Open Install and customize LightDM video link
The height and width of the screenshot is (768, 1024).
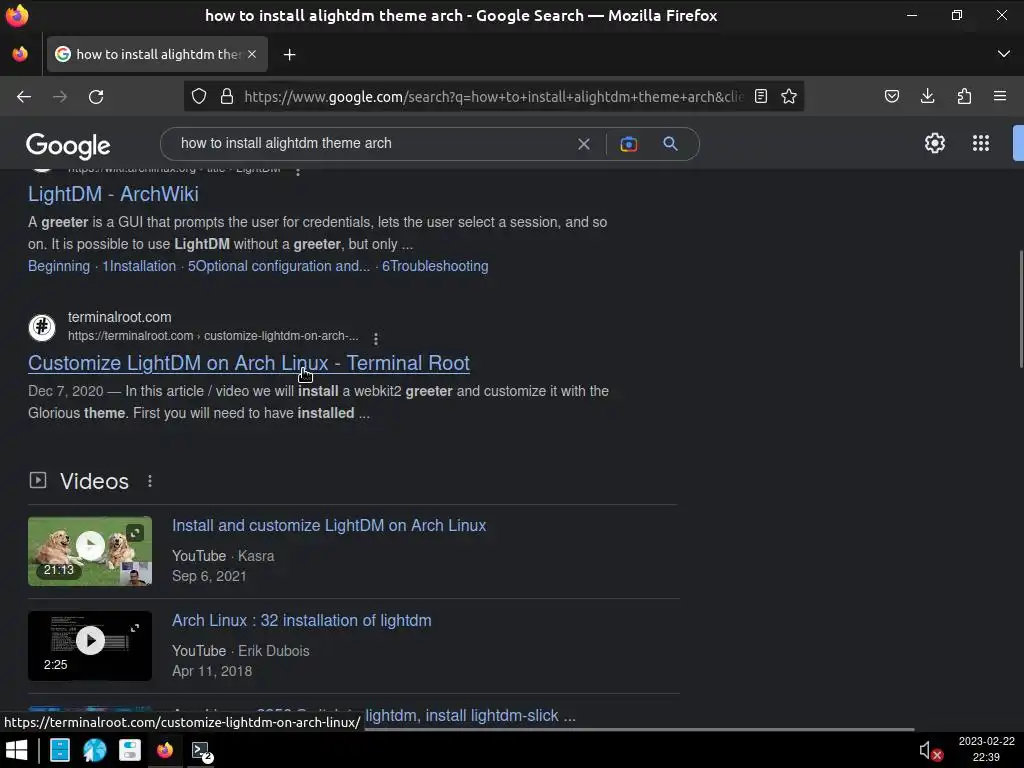[x=329, y=525]
